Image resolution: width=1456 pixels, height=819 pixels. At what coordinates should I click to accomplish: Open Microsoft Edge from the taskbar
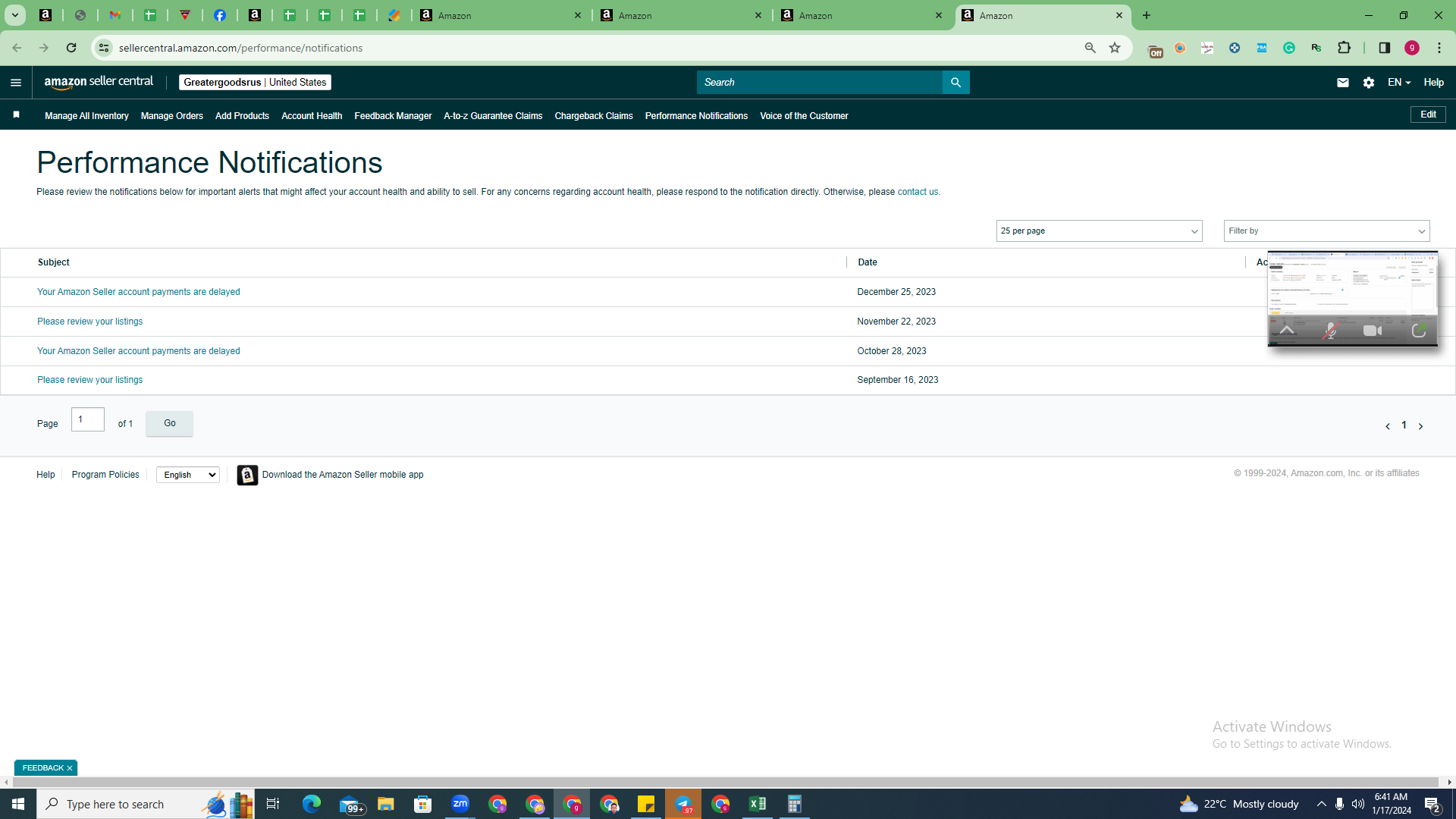coord(312,804)
